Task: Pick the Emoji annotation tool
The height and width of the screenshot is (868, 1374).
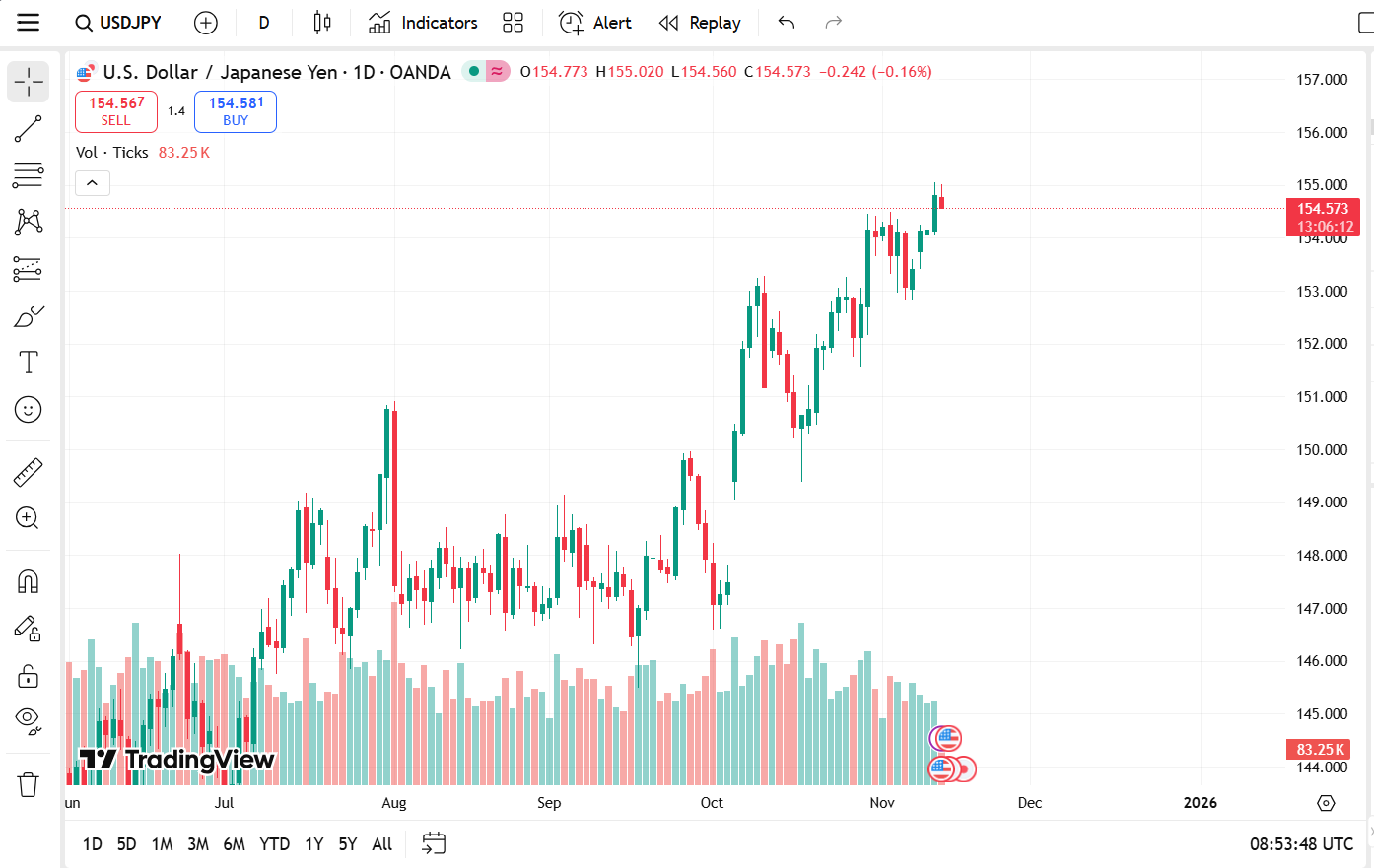Action: [28, 409]
